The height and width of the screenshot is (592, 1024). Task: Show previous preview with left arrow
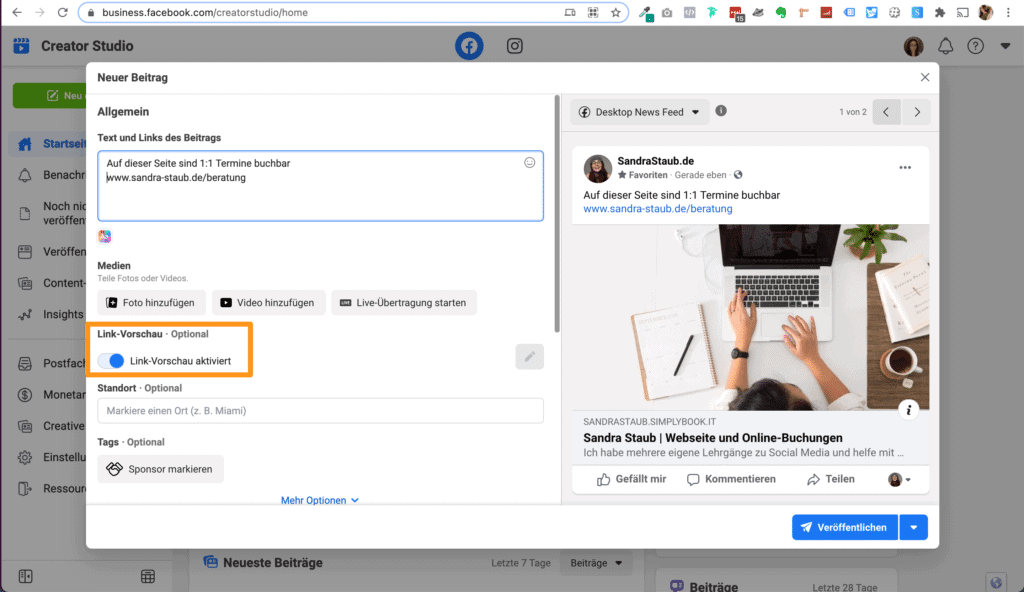pos(886,112)
